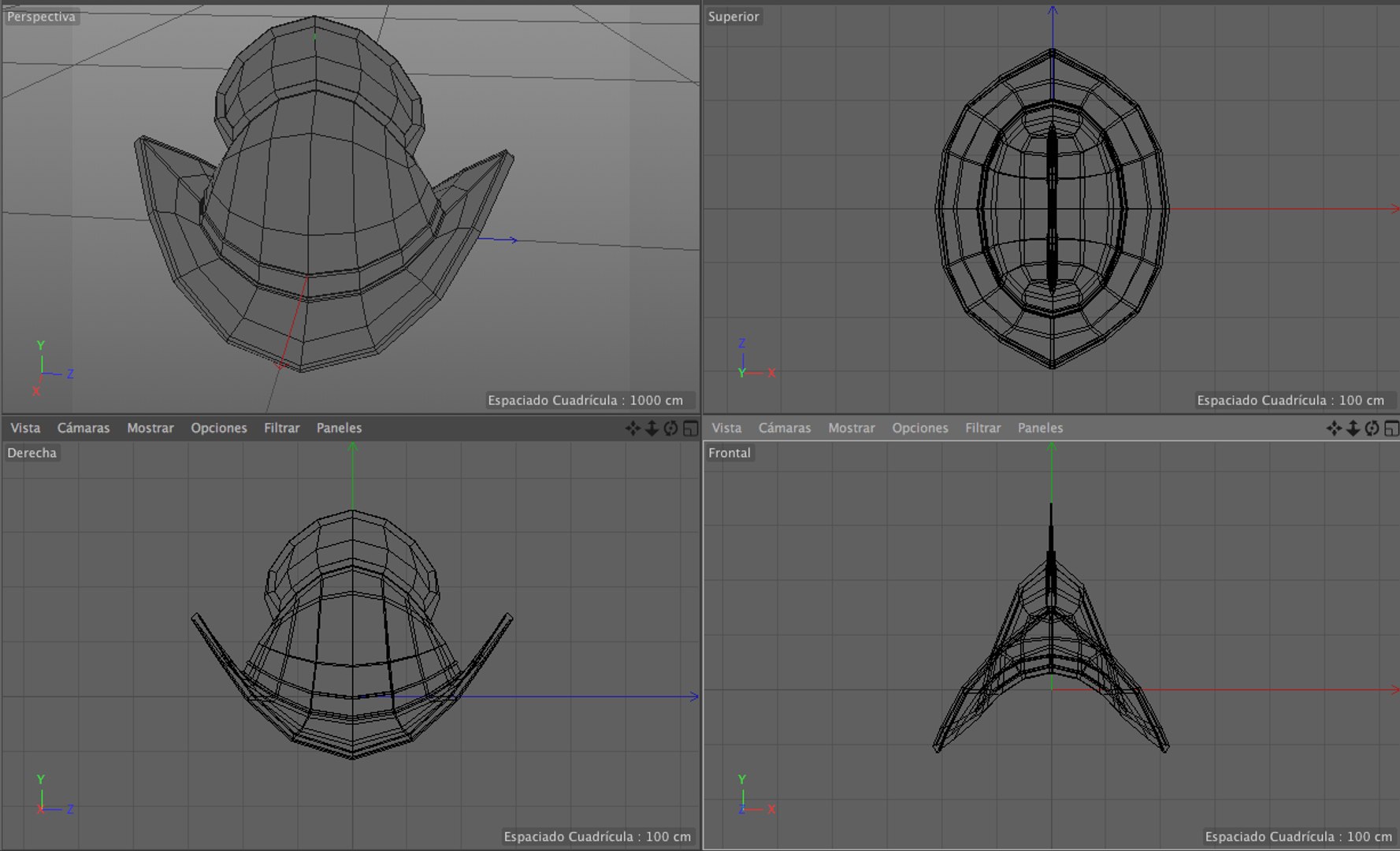
Task: Click the rotate camera icon in the Frontal viewport
Action: pos(1372,428)
